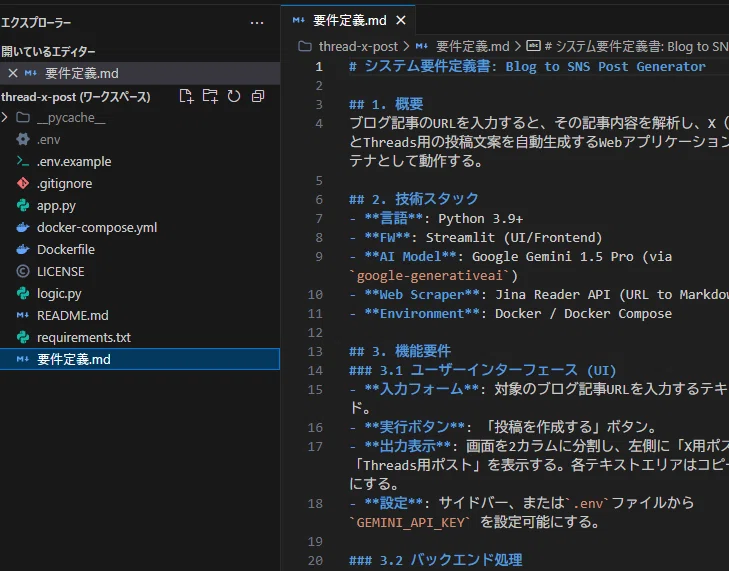The image size is (729, 571).
Task: Collapse all folders in explorer icon
Action: tap(258, 96)
